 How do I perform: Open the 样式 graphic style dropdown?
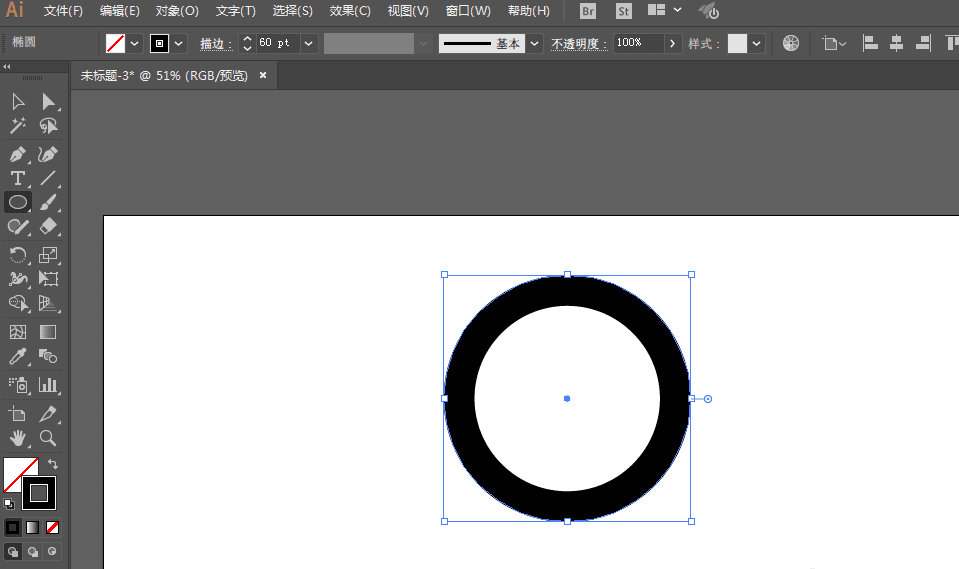(x=756, y=44)
